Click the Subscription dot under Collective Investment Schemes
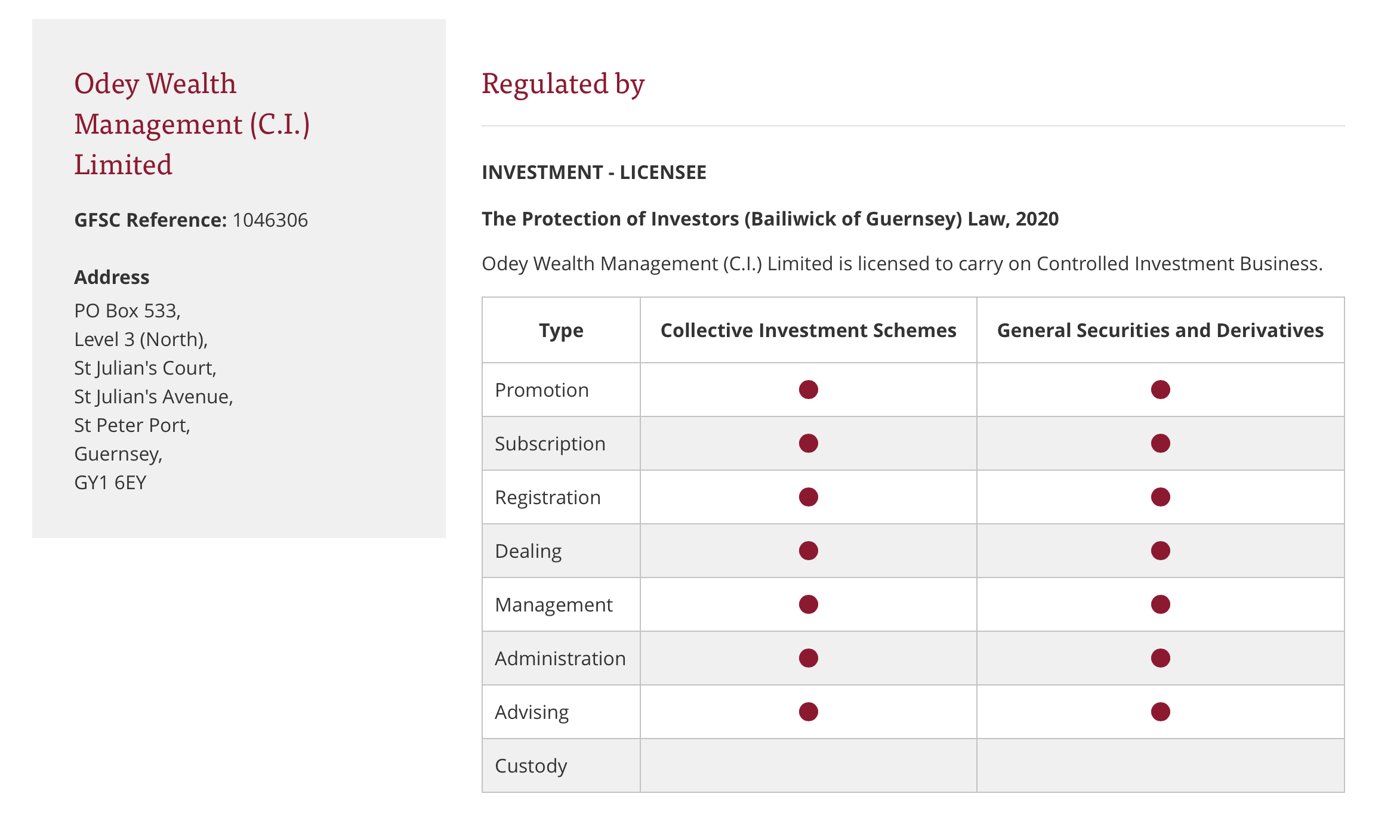1400x840 pixels. pos(808,443)
